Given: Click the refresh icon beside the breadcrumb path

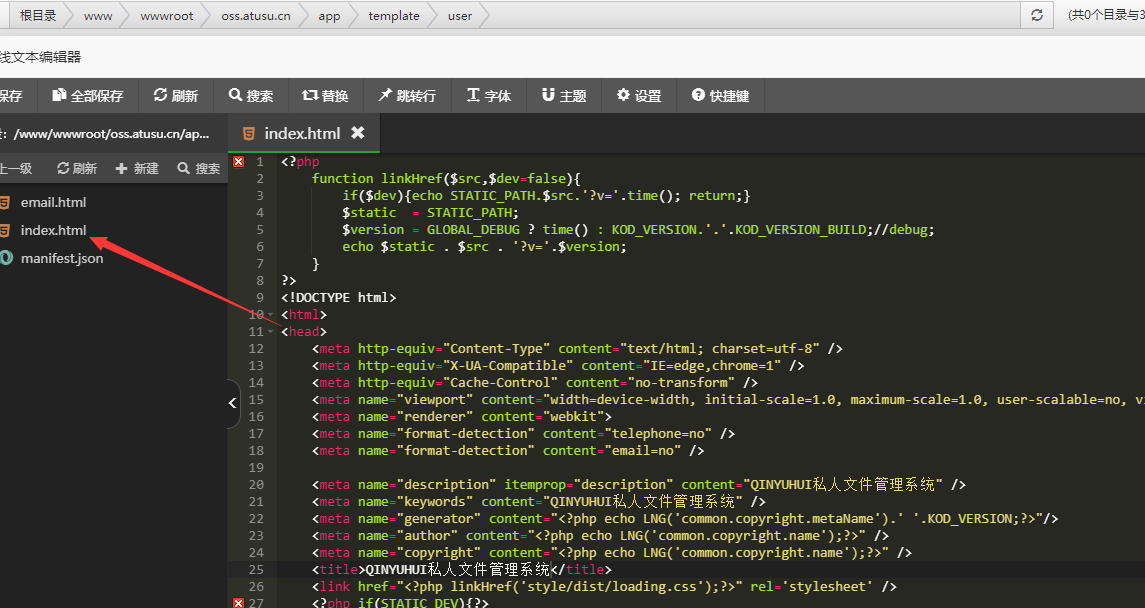Looking at the screenshot, I should tap(1036, 15).
